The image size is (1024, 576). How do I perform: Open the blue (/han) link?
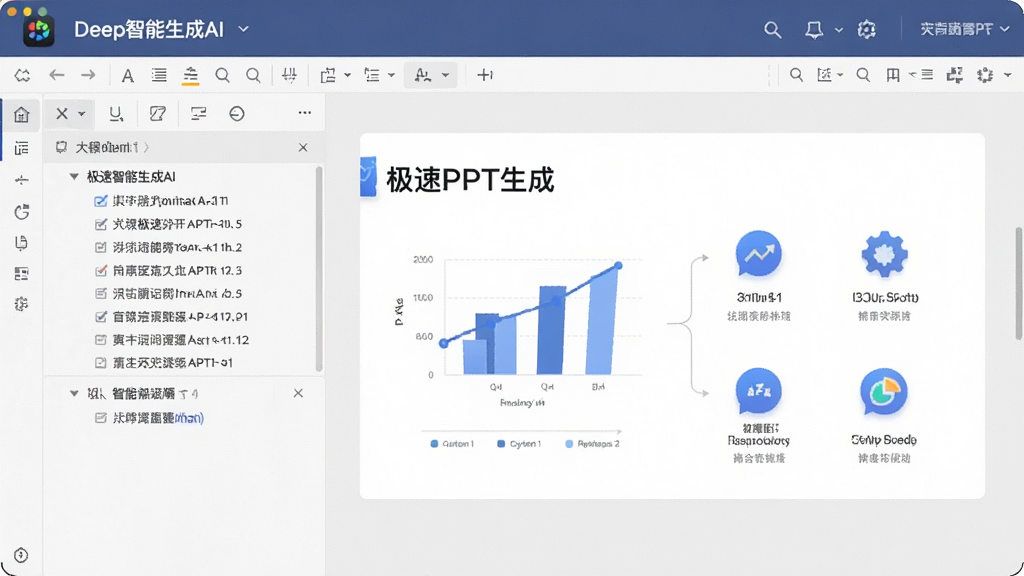[189, 418]
